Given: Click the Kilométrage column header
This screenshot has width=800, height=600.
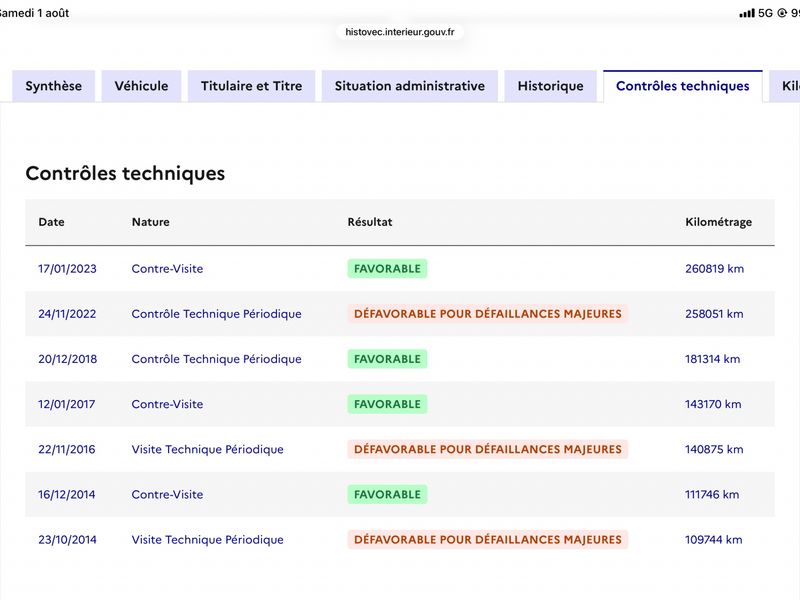Looking at the screenshot, I should coord(718,222).
